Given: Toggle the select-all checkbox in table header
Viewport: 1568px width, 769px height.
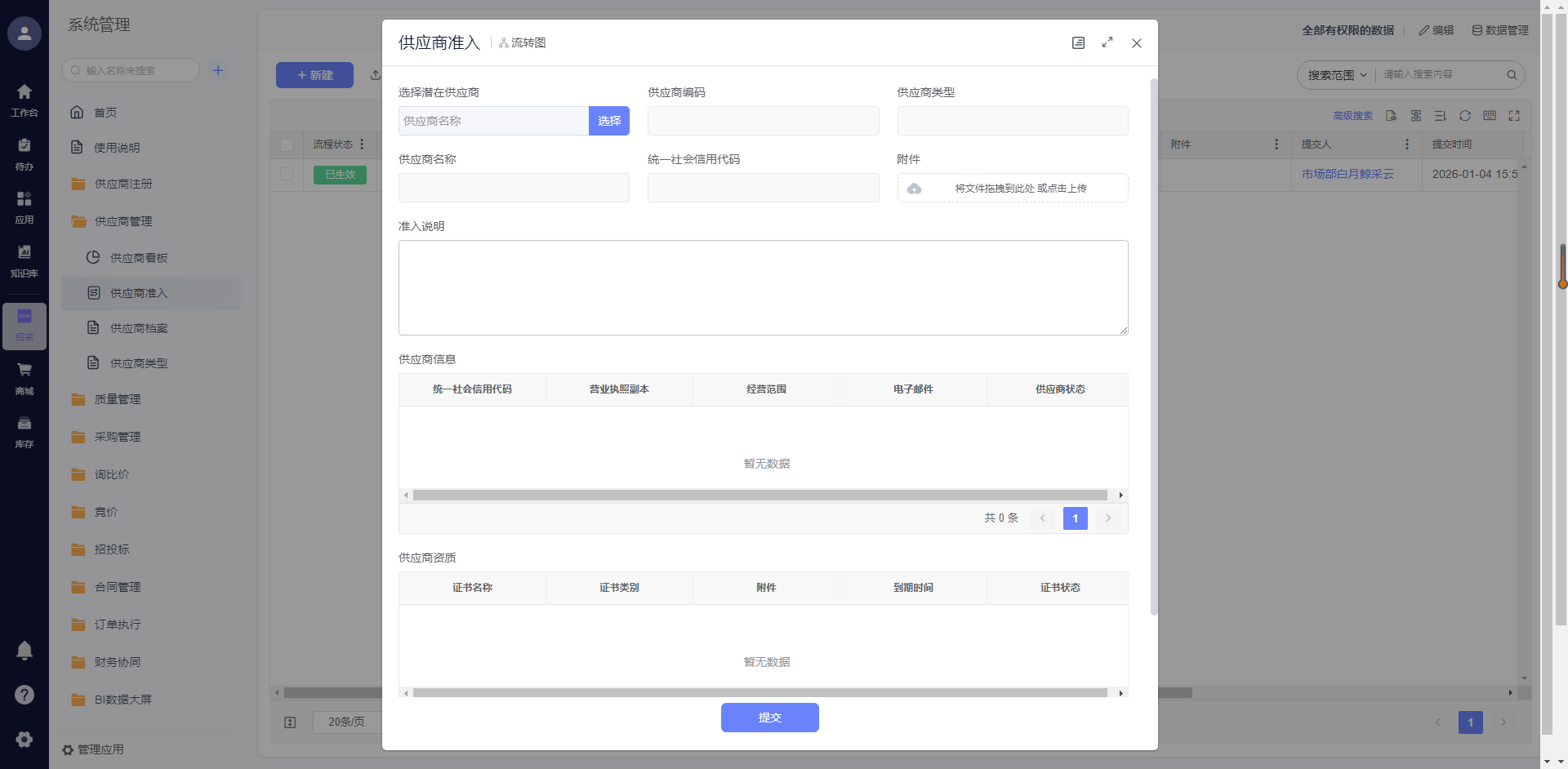Looking at the screenshot, I should [x=287, y=145].
